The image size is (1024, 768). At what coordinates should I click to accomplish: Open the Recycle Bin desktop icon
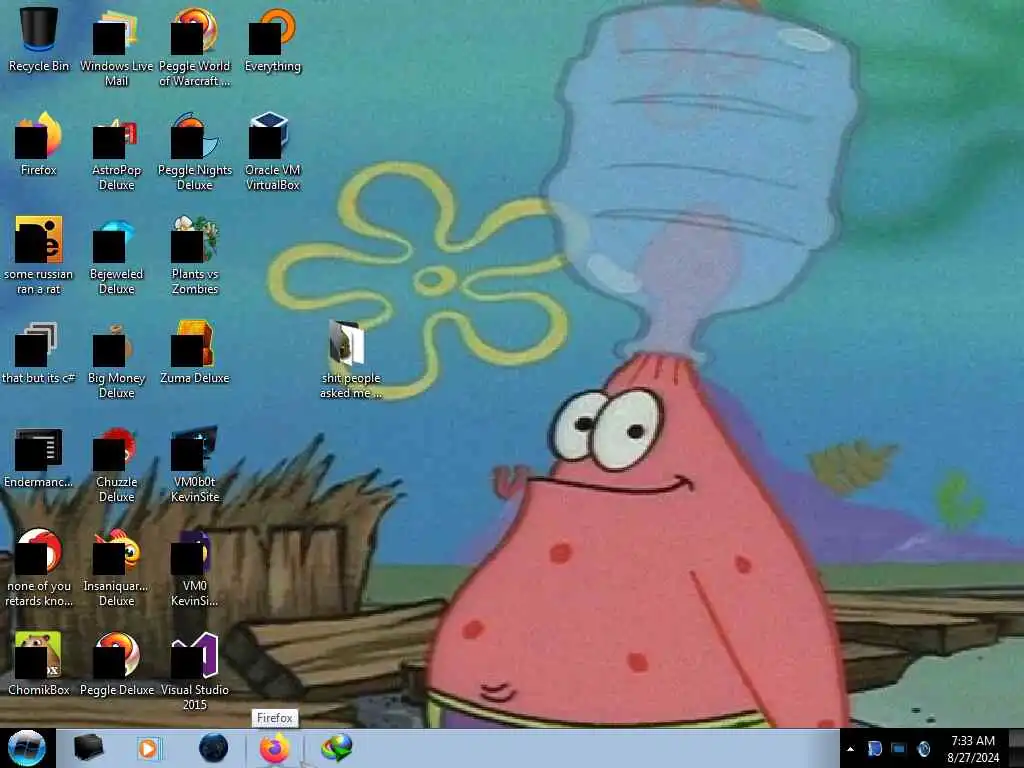(39, 40)
